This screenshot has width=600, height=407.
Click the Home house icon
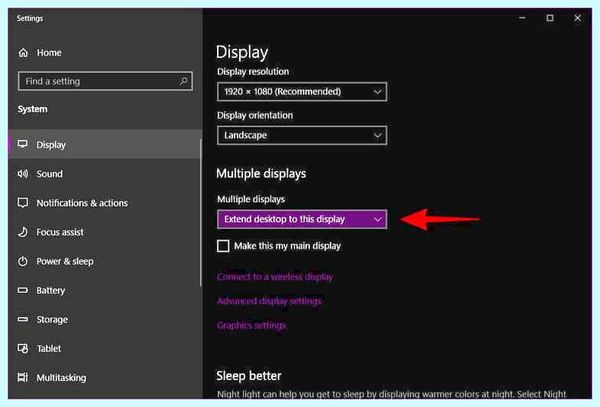23,52
